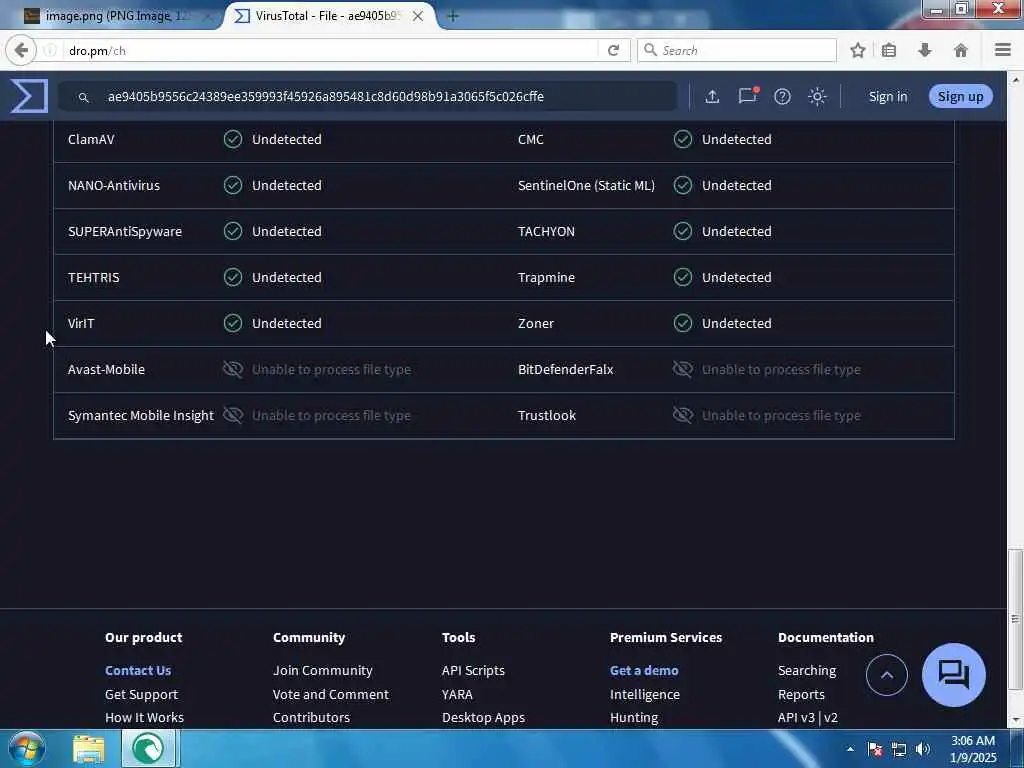This screenshot has height=768, width=1024.
Task: Click the search magnifier icon in VirusTotal bar
Action: click(84, 97)
